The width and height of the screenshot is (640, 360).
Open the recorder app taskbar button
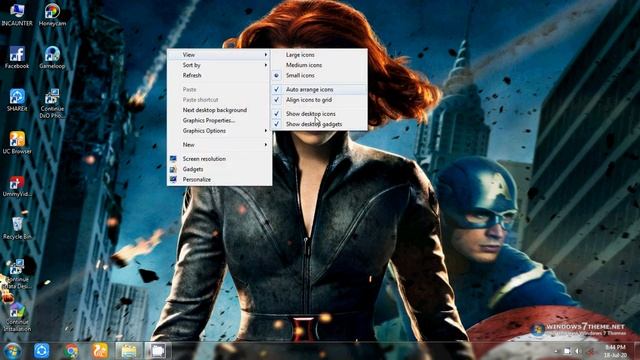coord(157,351)
